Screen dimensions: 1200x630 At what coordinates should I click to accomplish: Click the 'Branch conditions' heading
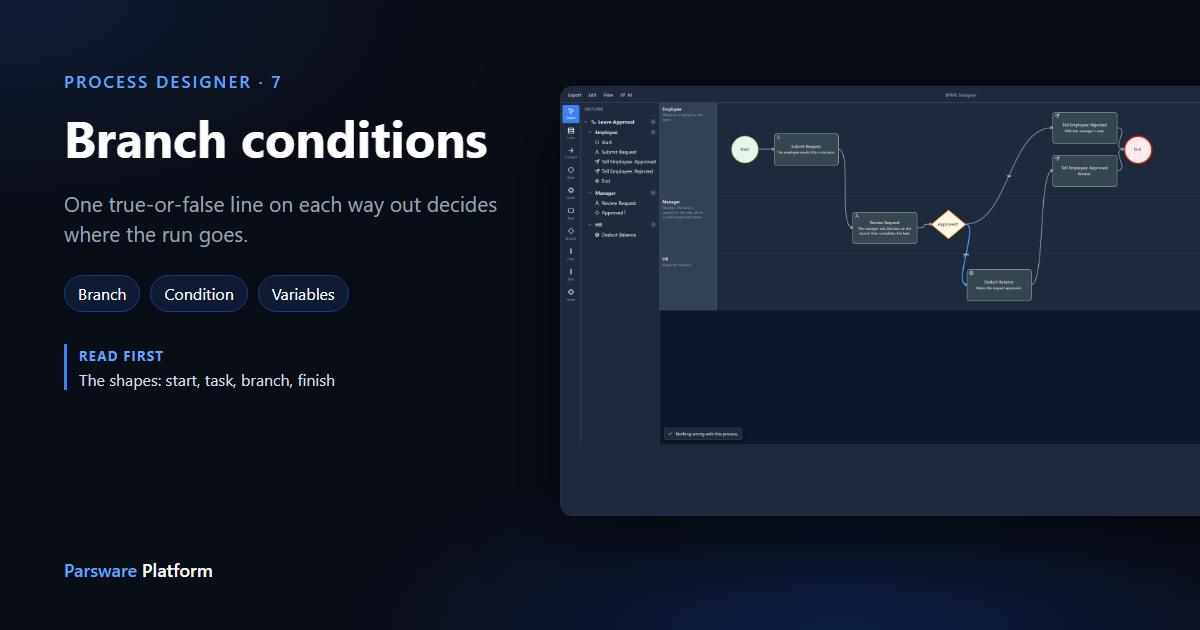tap(276, 139)
